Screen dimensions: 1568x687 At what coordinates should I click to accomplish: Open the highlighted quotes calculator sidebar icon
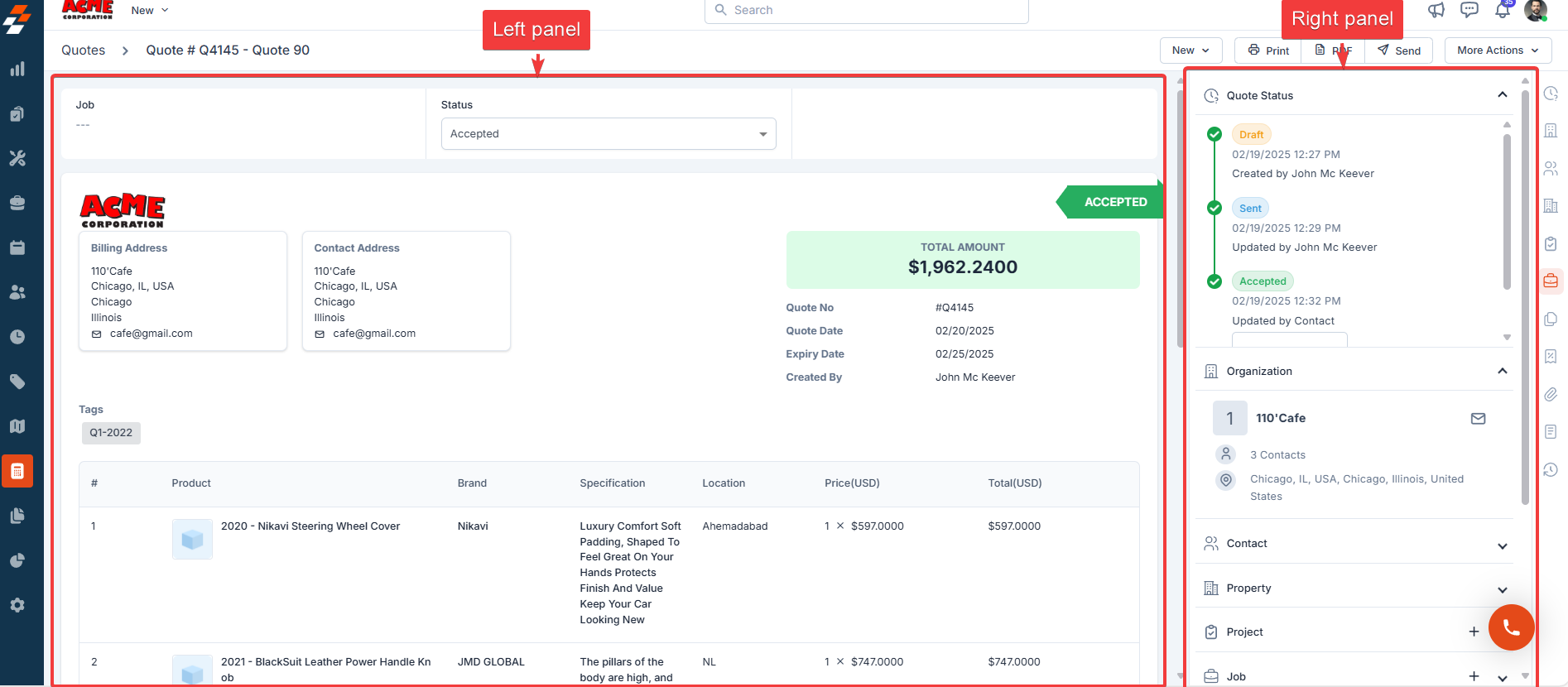point(17,471)
